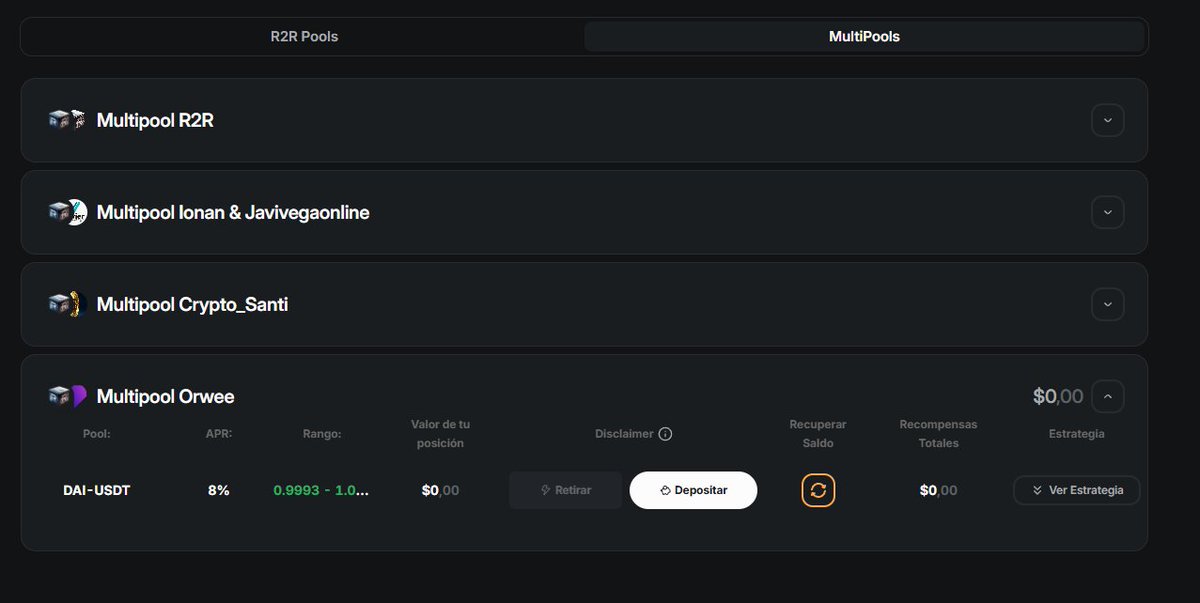Click the Depositar button
This screenshot has height=603, width=1200.
click(x=693, y=490)
